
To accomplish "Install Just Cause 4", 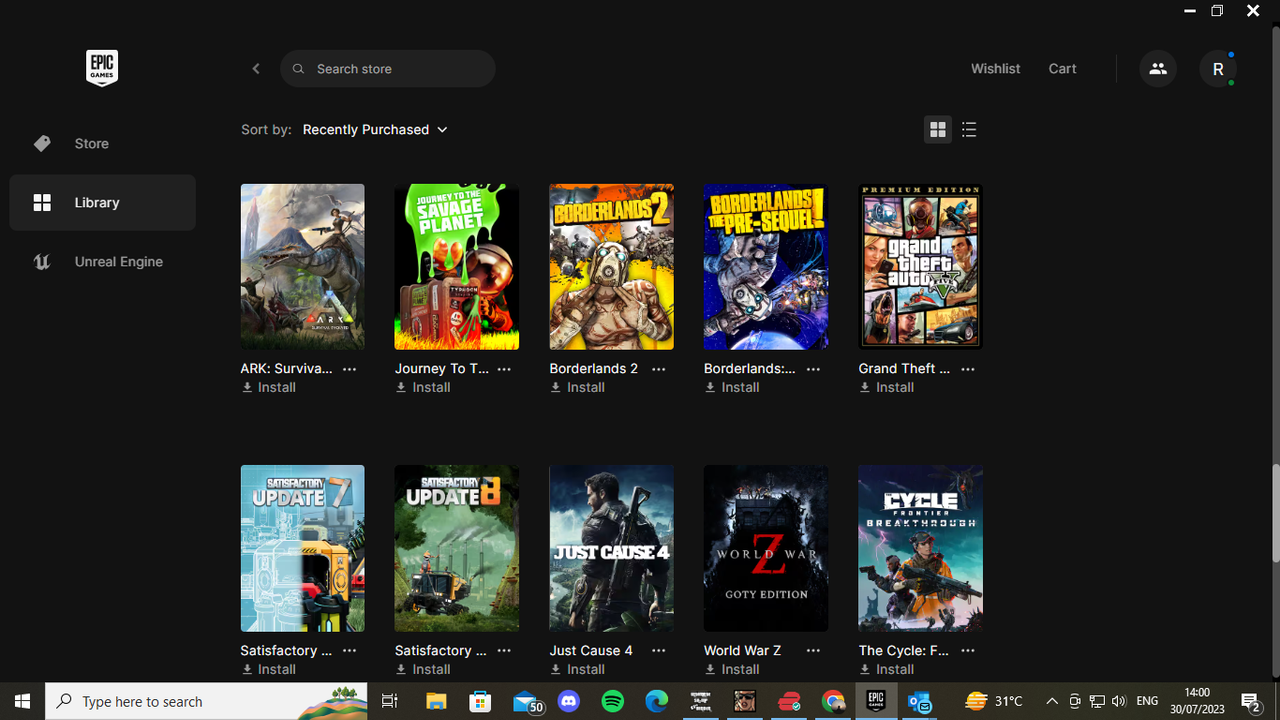I will pos(578,669).
